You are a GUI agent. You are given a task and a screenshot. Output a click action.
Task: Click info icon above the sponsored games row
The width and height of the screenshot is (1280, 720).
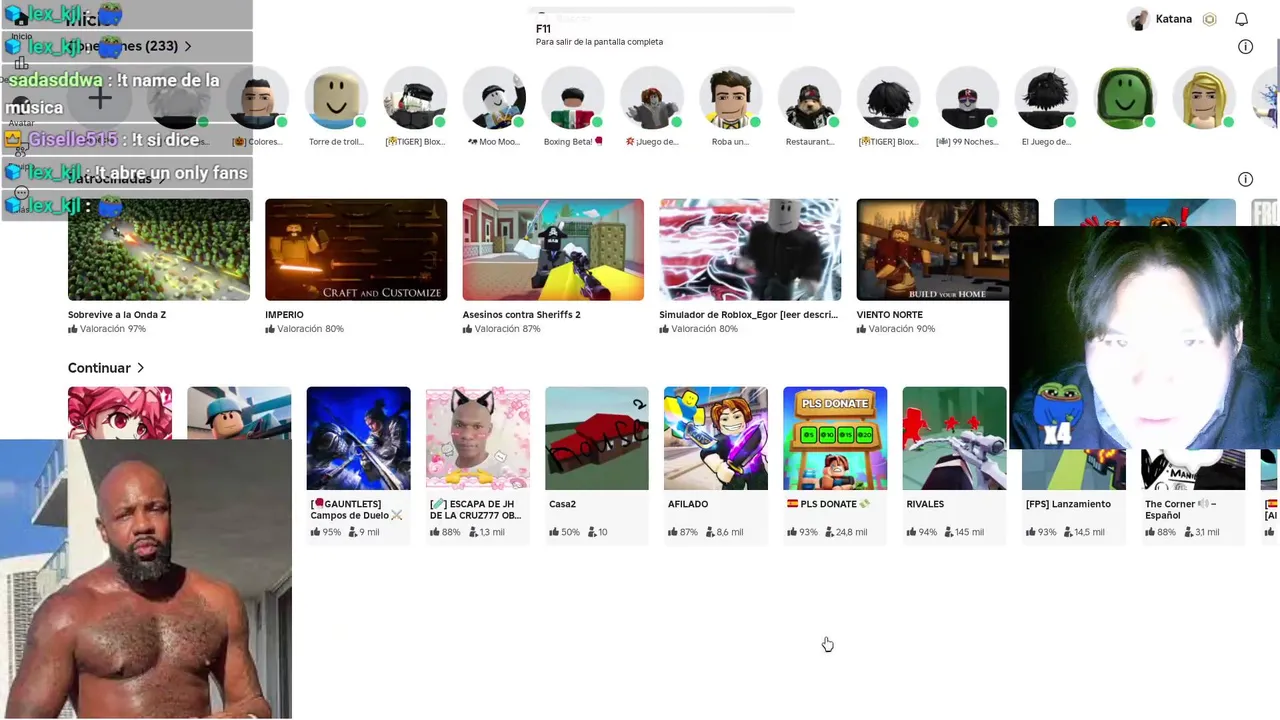click(x=1245, y=179)
